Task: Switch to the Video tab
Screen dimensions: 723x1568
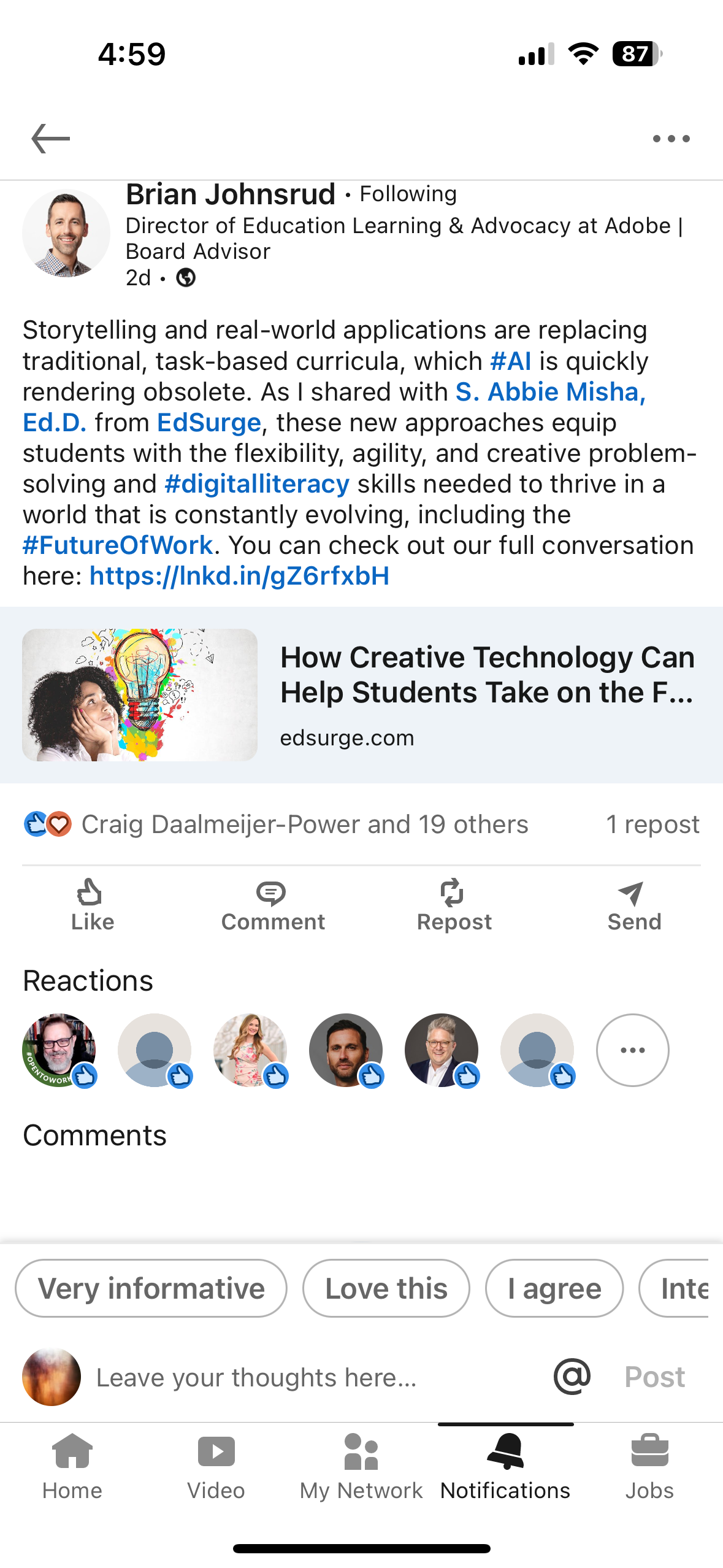Action: coord(216,1466)
